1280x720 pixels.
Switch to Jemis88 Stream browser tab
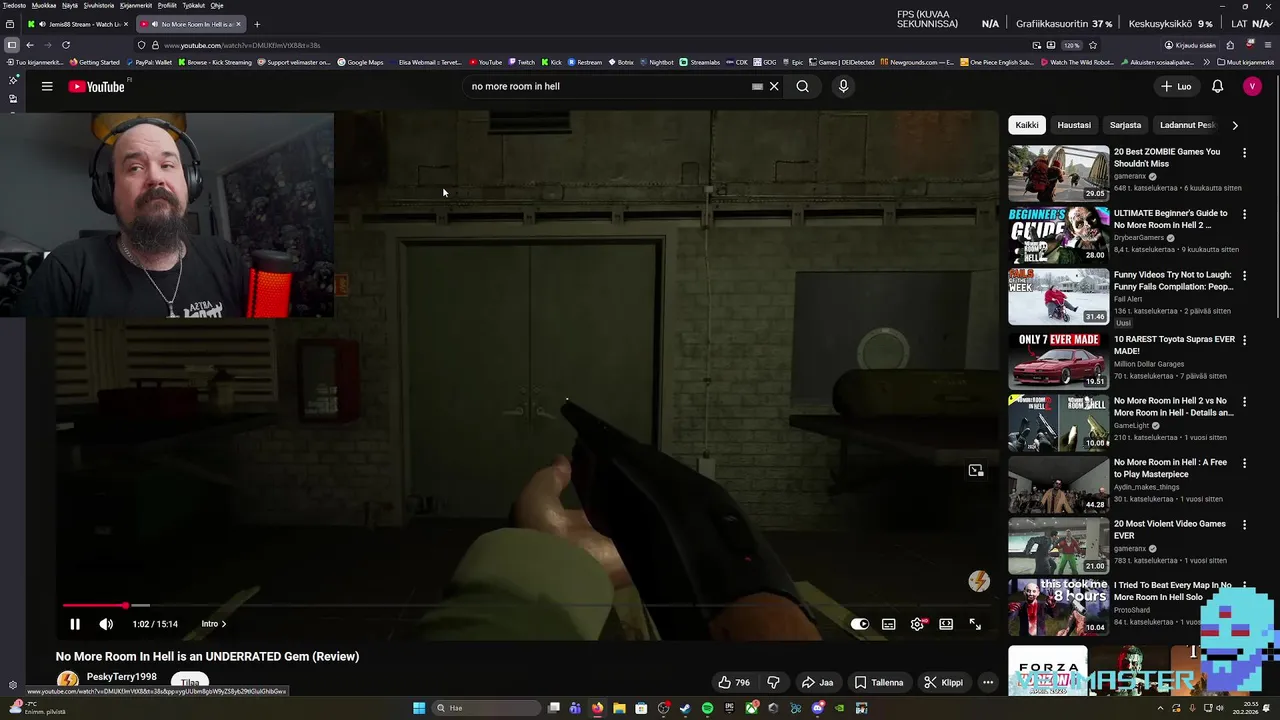pyautogui.click(x=78, y=24)
